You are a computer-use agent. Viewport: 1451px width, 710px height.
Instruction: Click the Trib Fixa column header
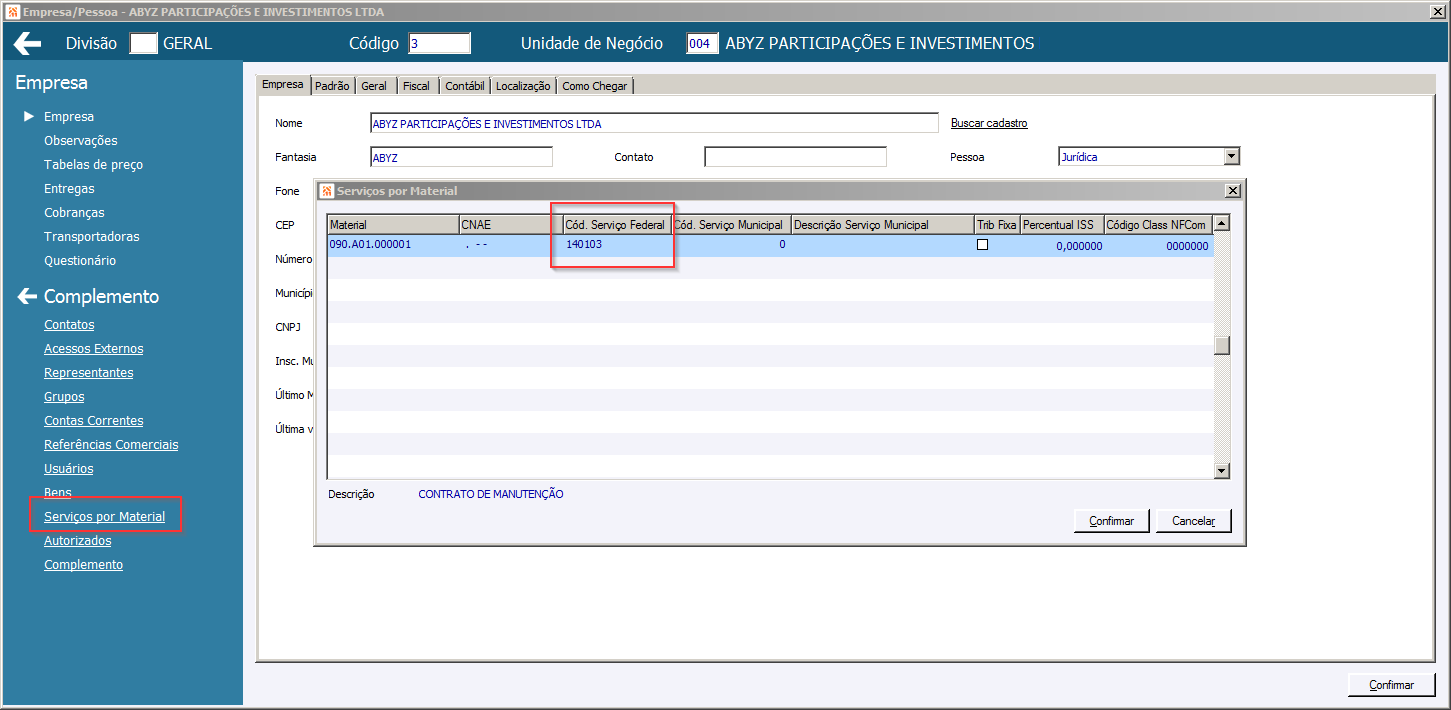coord(997,225)
